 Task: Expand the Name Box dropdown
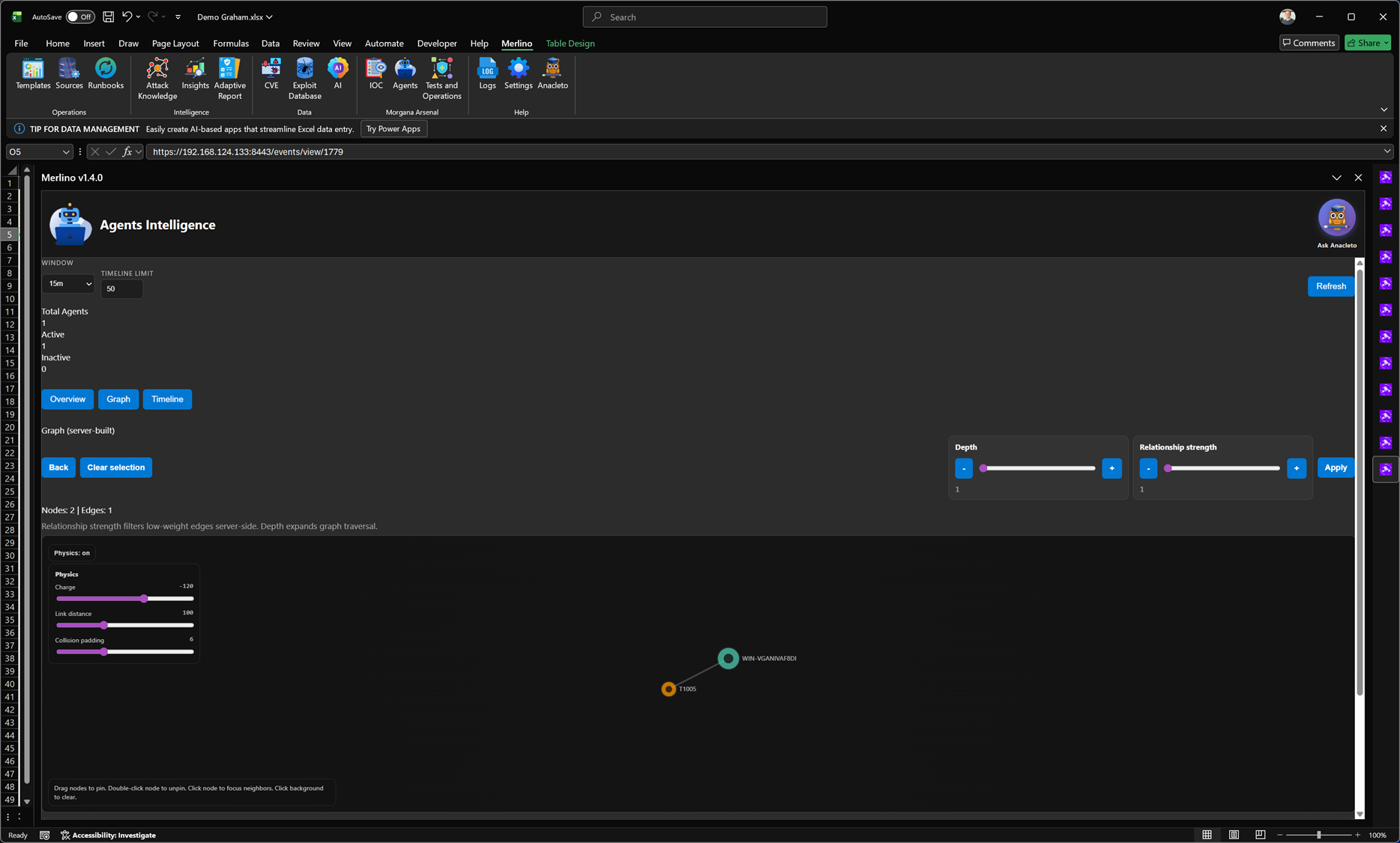(66, 152)
